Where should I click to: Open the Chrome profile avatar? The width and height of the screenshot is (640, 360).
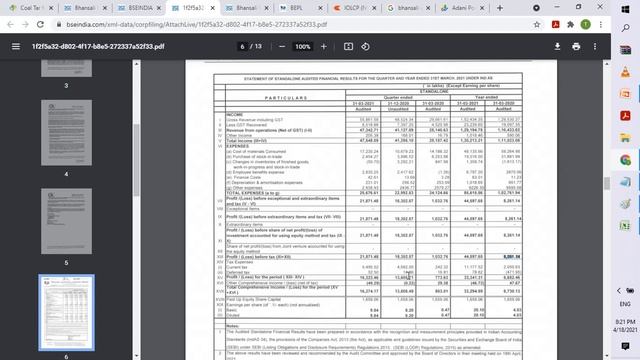(585, 24)
